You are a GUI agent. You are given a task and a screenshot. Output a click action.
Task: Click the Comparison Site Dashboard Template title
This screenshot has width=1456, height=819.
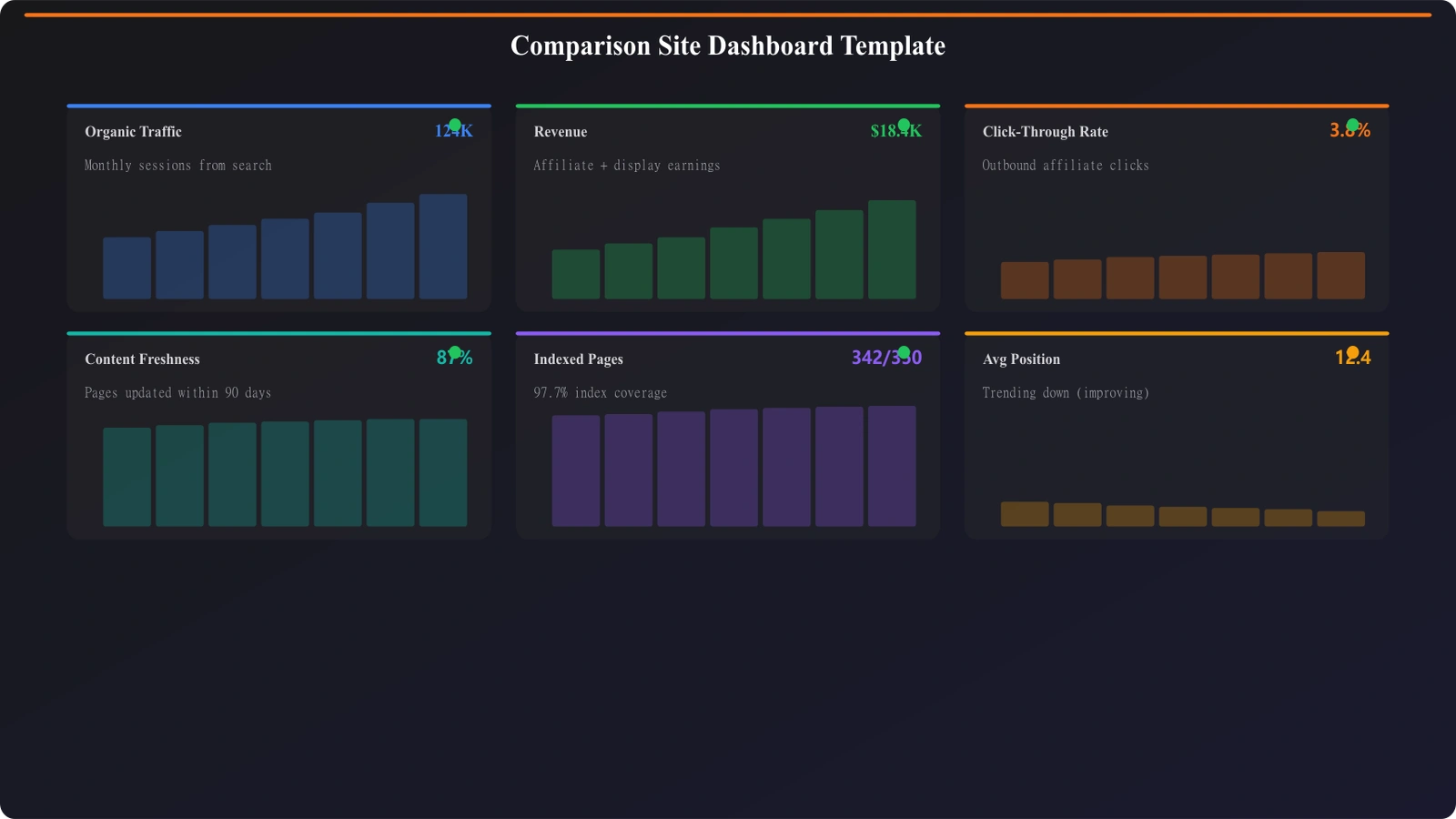(x=728, y=45)
